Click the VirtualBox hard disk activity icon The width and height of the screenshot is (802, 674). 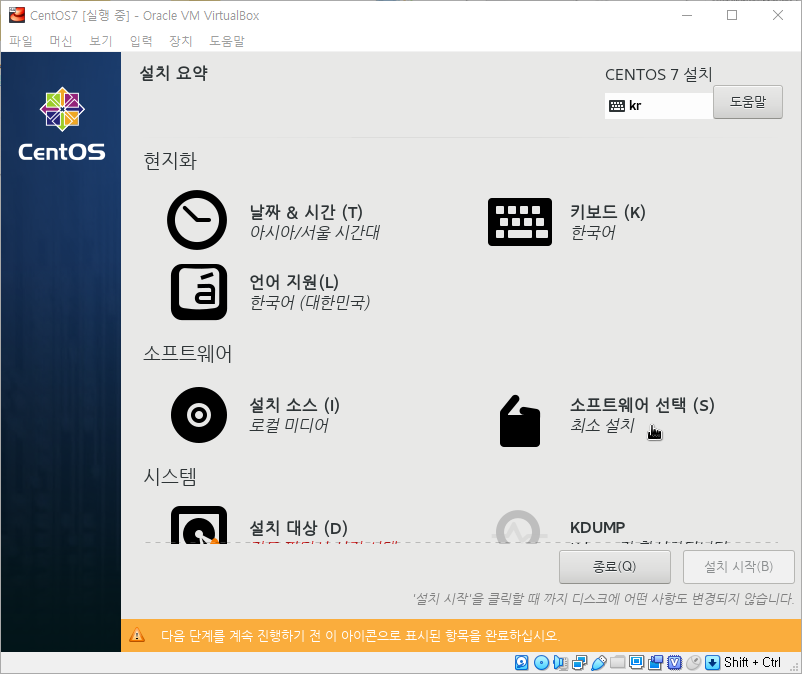point(522,663)
